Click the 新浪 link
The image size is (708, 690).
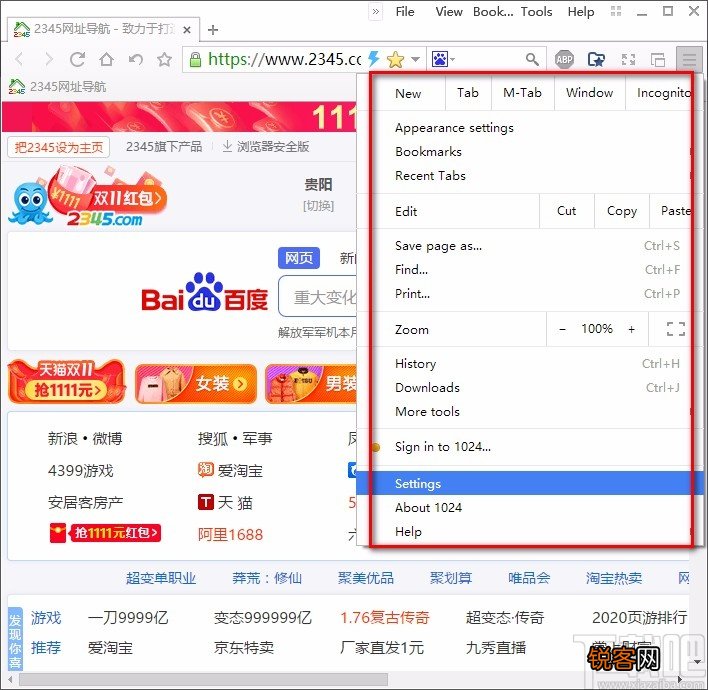[63, 438]
